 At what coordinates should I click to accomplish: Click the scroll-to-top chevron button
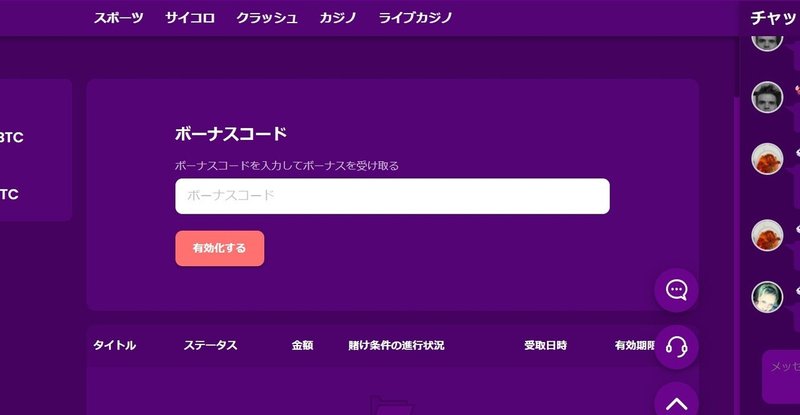(x=677, y=401)
